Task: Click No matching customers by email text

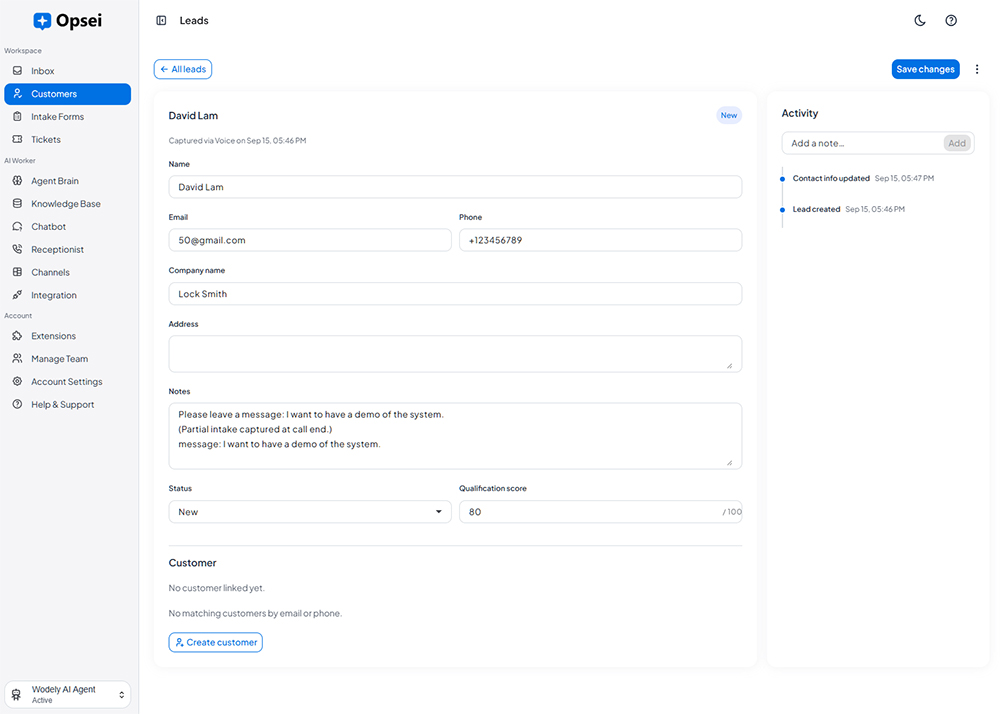Action: pos(255,613)
